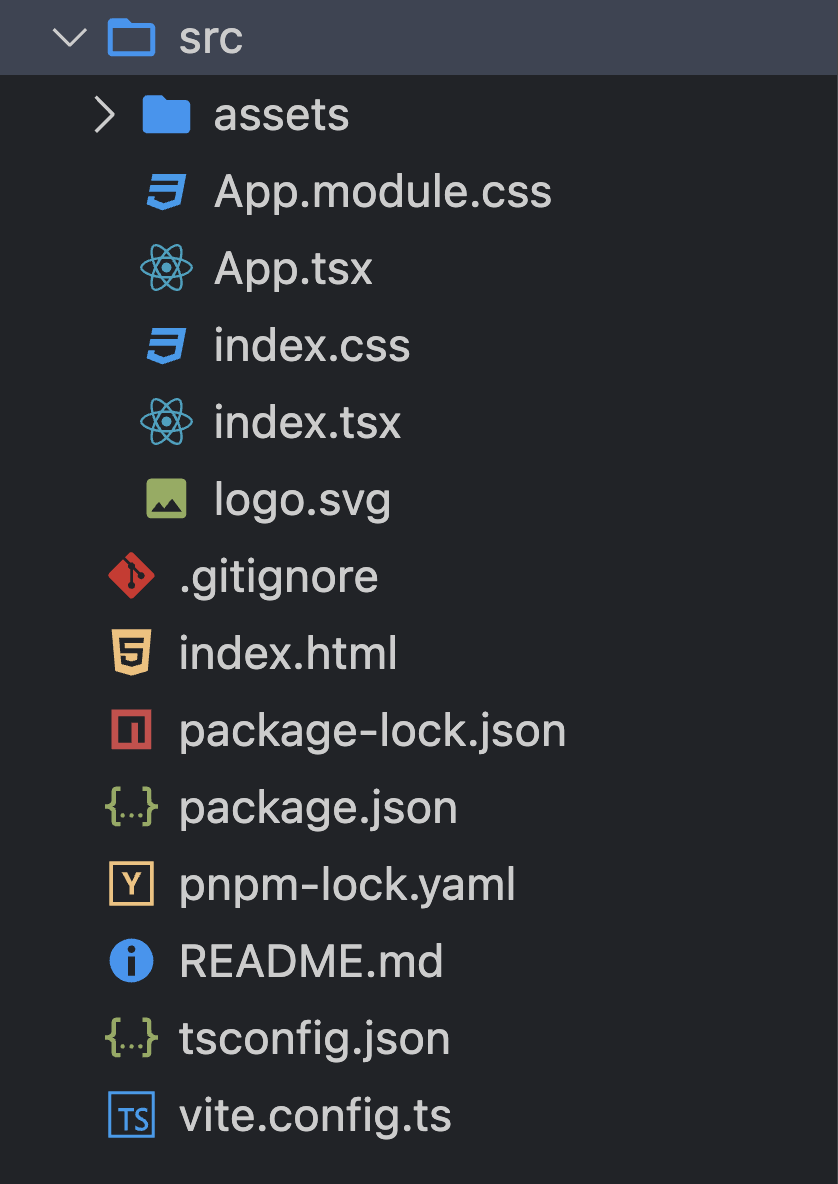This screenshot has width=838, height=1184.
Task: Select the index.html file name
Action: pos(288,654)
